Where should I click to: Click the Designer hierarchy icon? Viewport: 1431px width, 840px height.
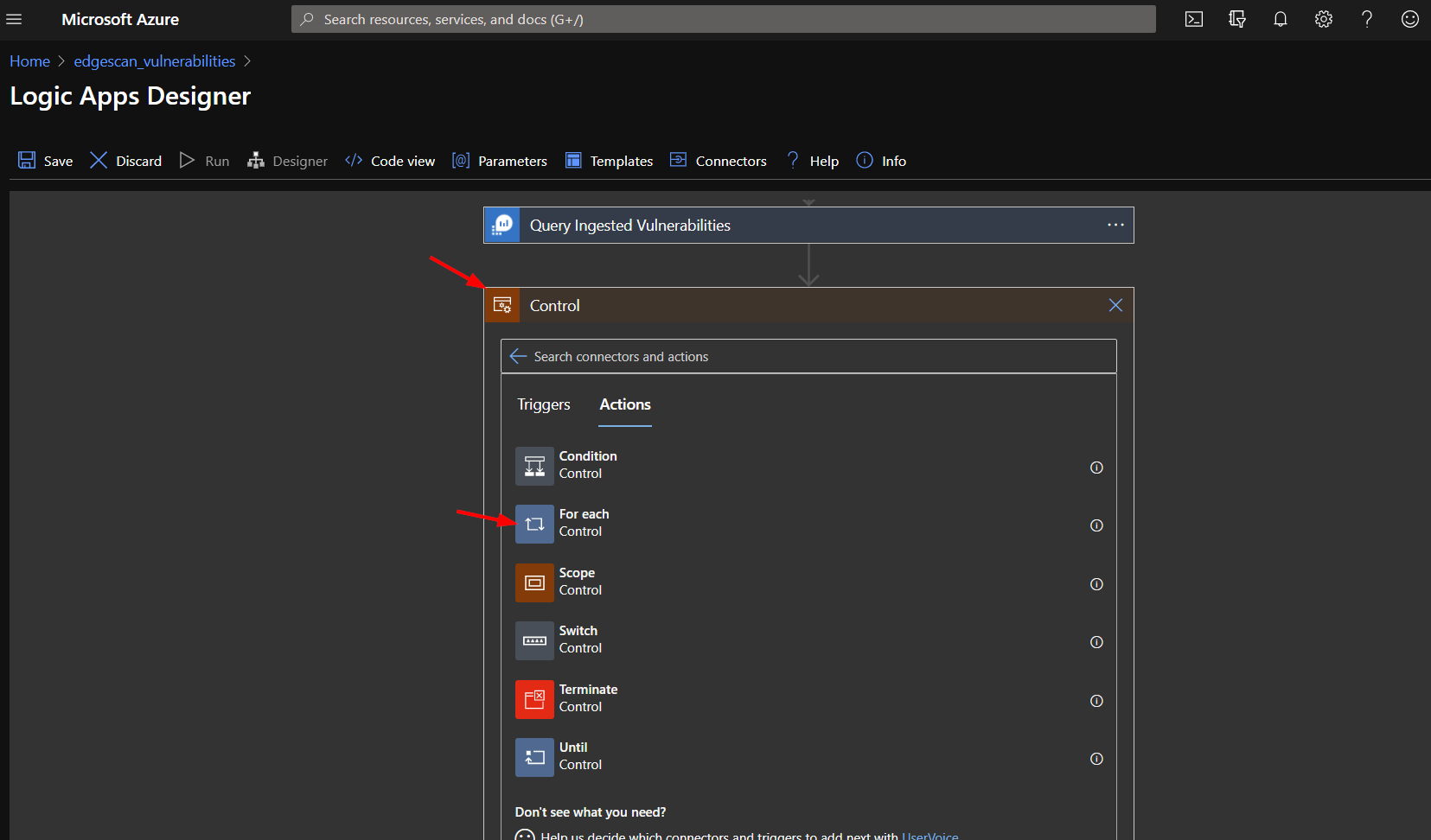[255, 160]
